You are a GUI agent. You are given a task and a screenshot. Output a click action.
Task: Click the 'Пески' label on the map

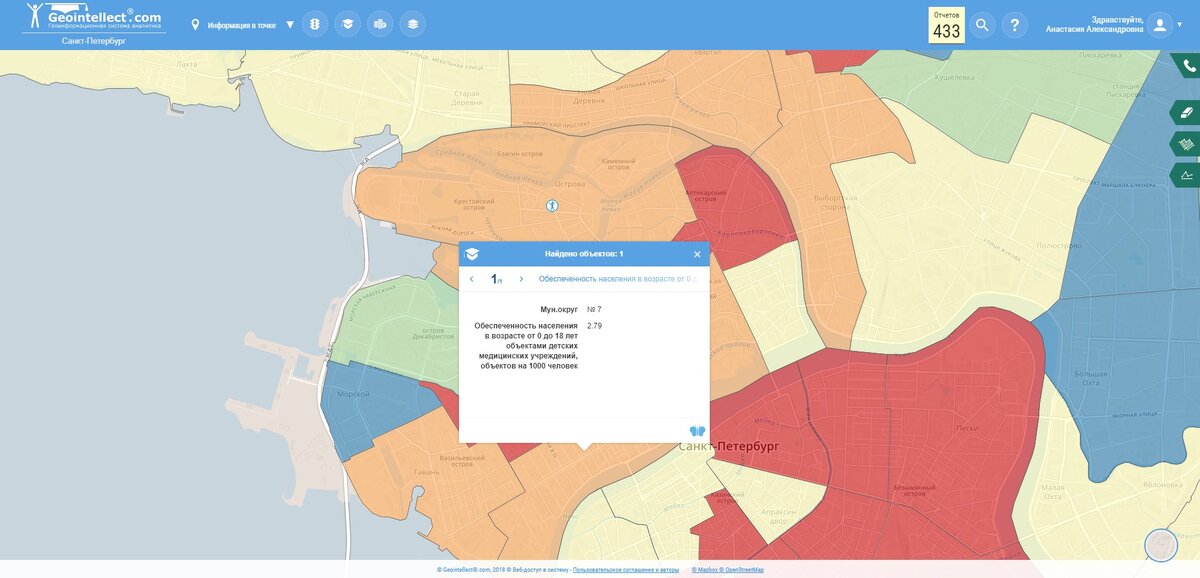click(x=967, y=427)
